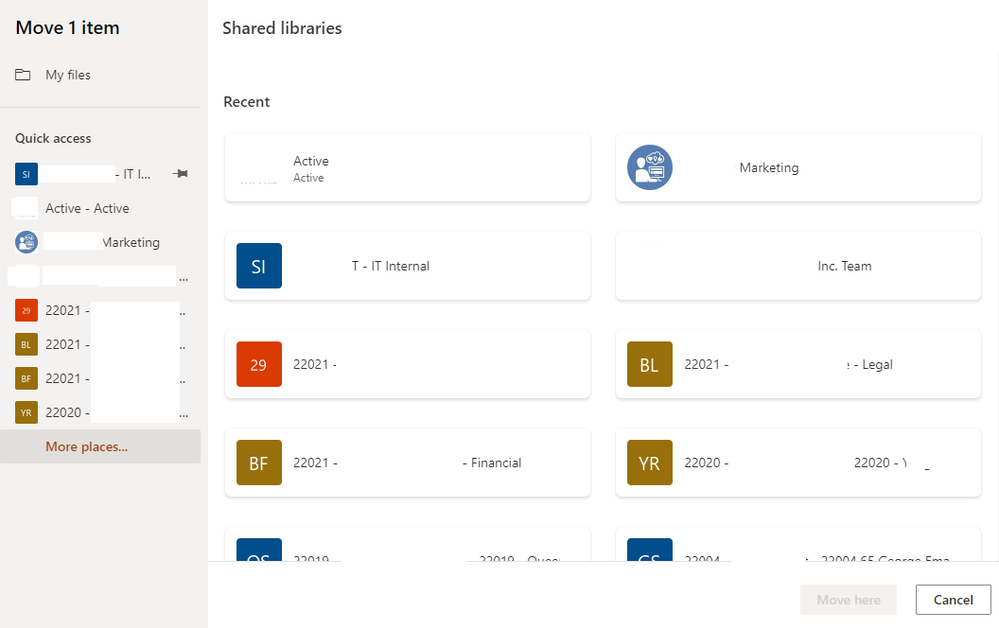Open the Inc. Team library card
Viewport: 999px width, 628px height.
coord(797,266)
